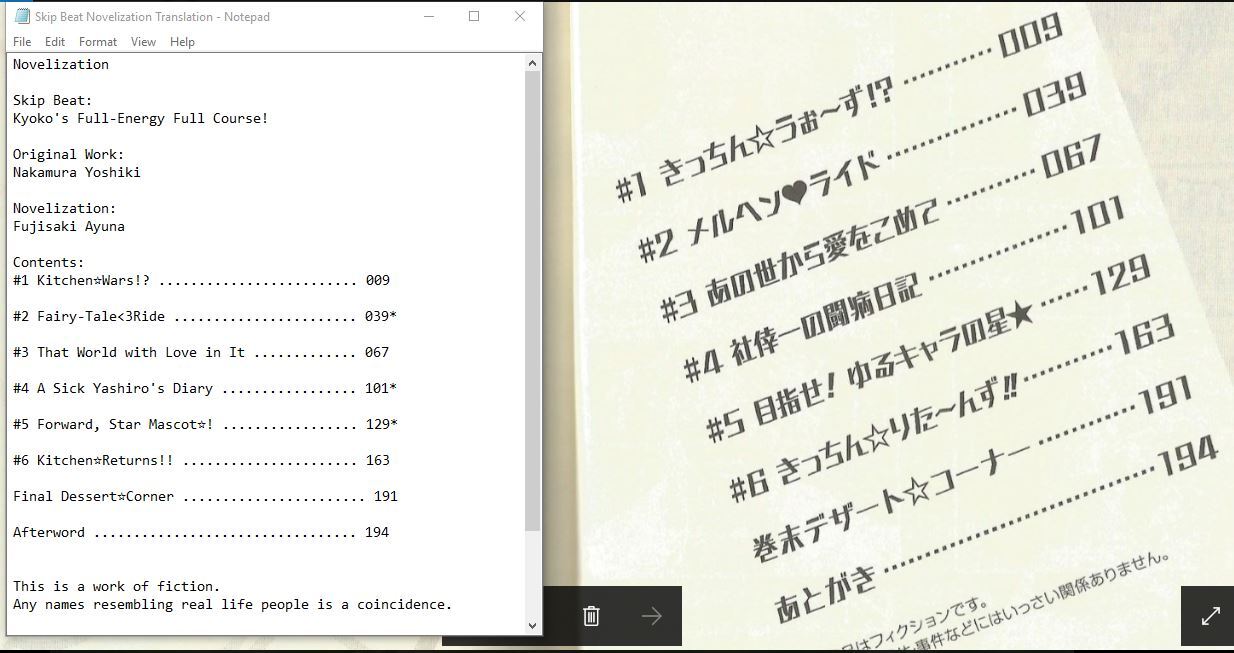Open the Format menu in Notepad

pos(98,42)
